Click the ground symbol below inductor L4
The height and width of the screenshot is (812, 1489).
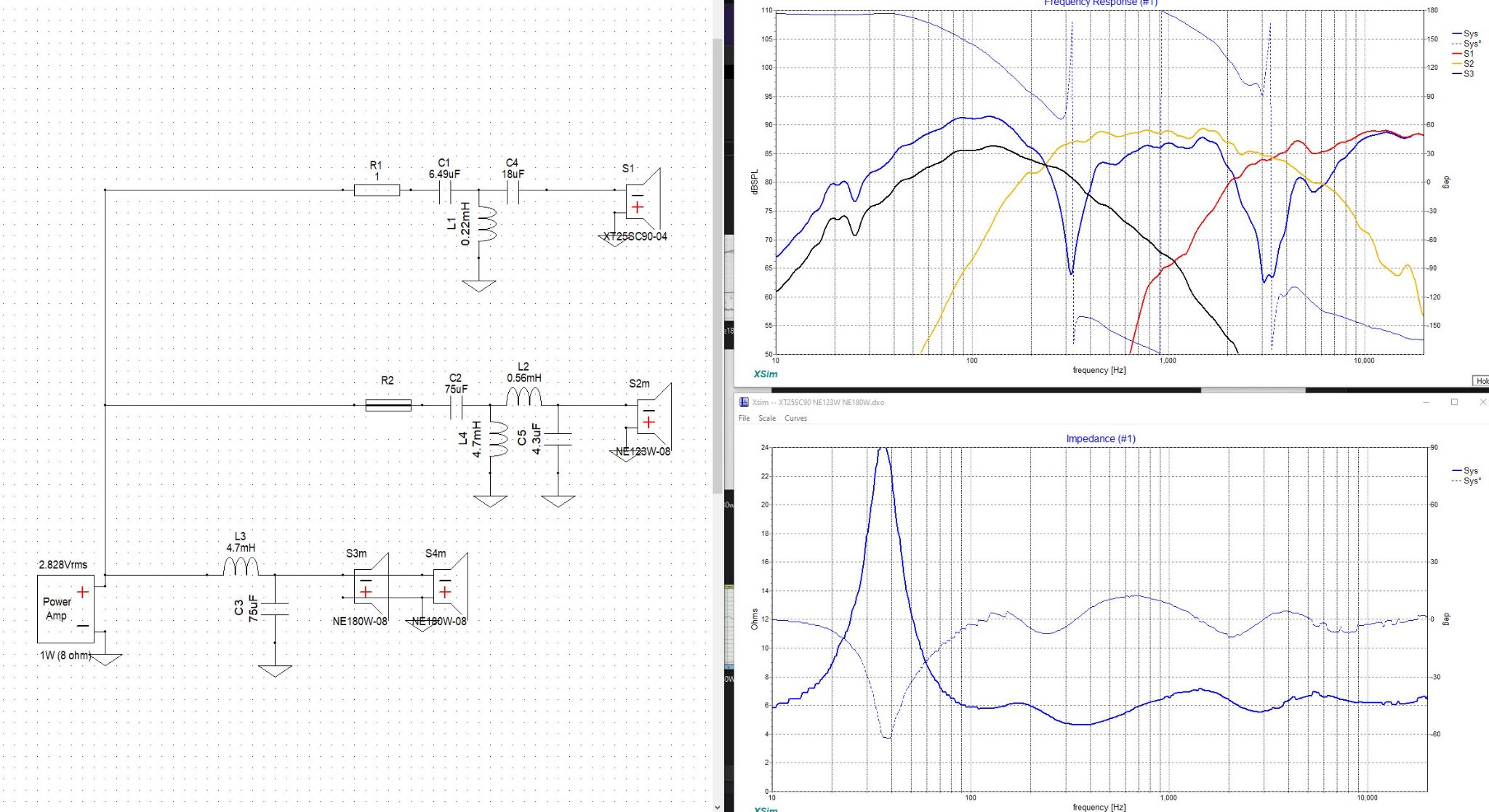click(x=490, y=501)
